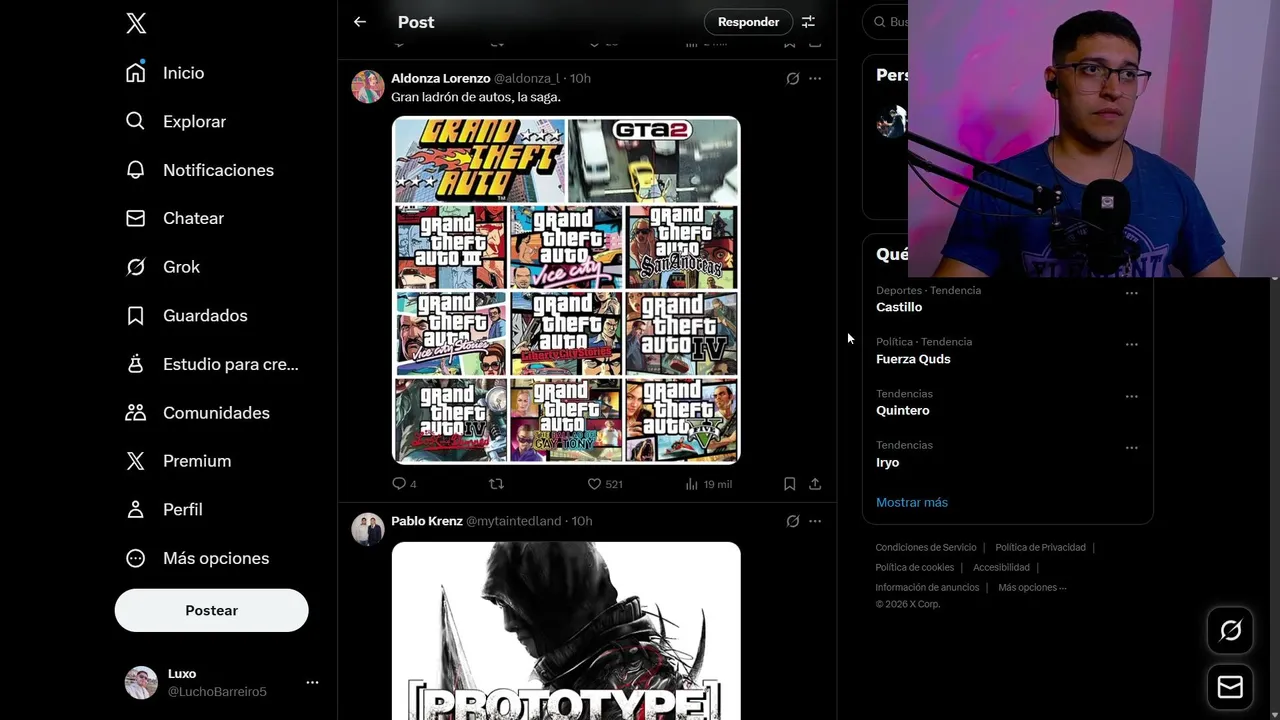Open 10h timestamp on Aldonza's post
Viewport: 1280px width, 720px height.
580,78
